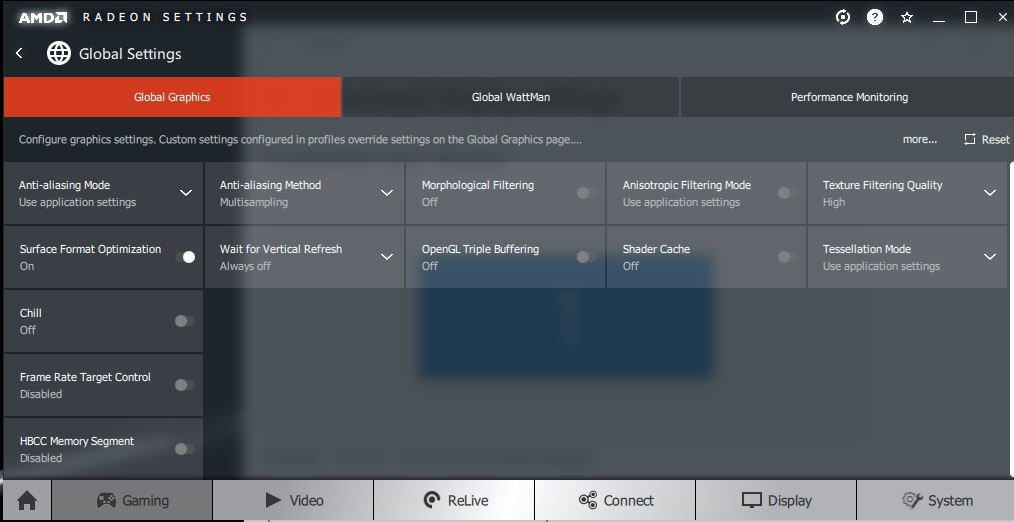Open the help question mark icon
The image size is (1014, 522).
point(875,17)
